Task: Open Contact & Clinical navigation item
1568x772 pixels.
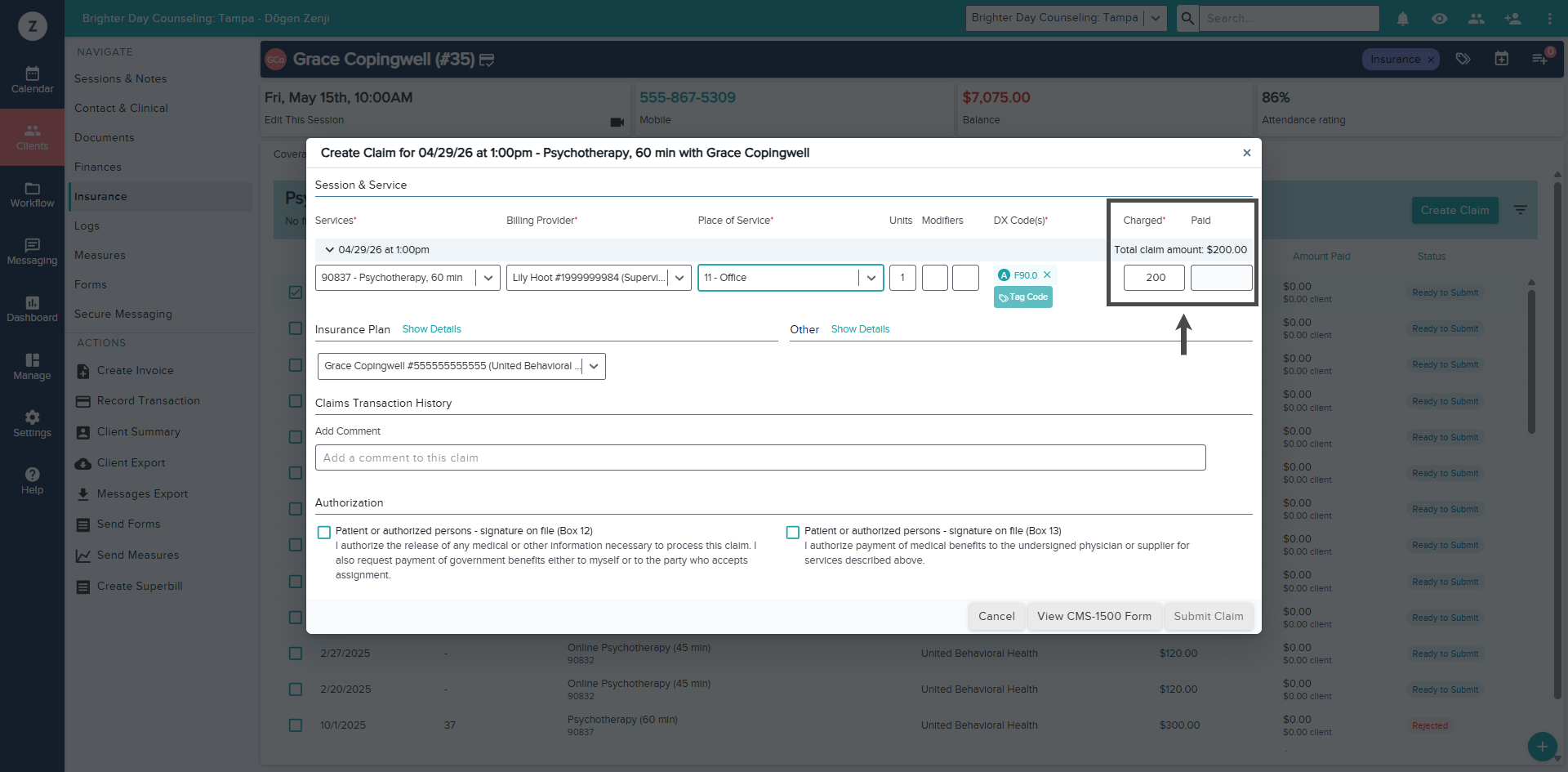Action: 121,108
